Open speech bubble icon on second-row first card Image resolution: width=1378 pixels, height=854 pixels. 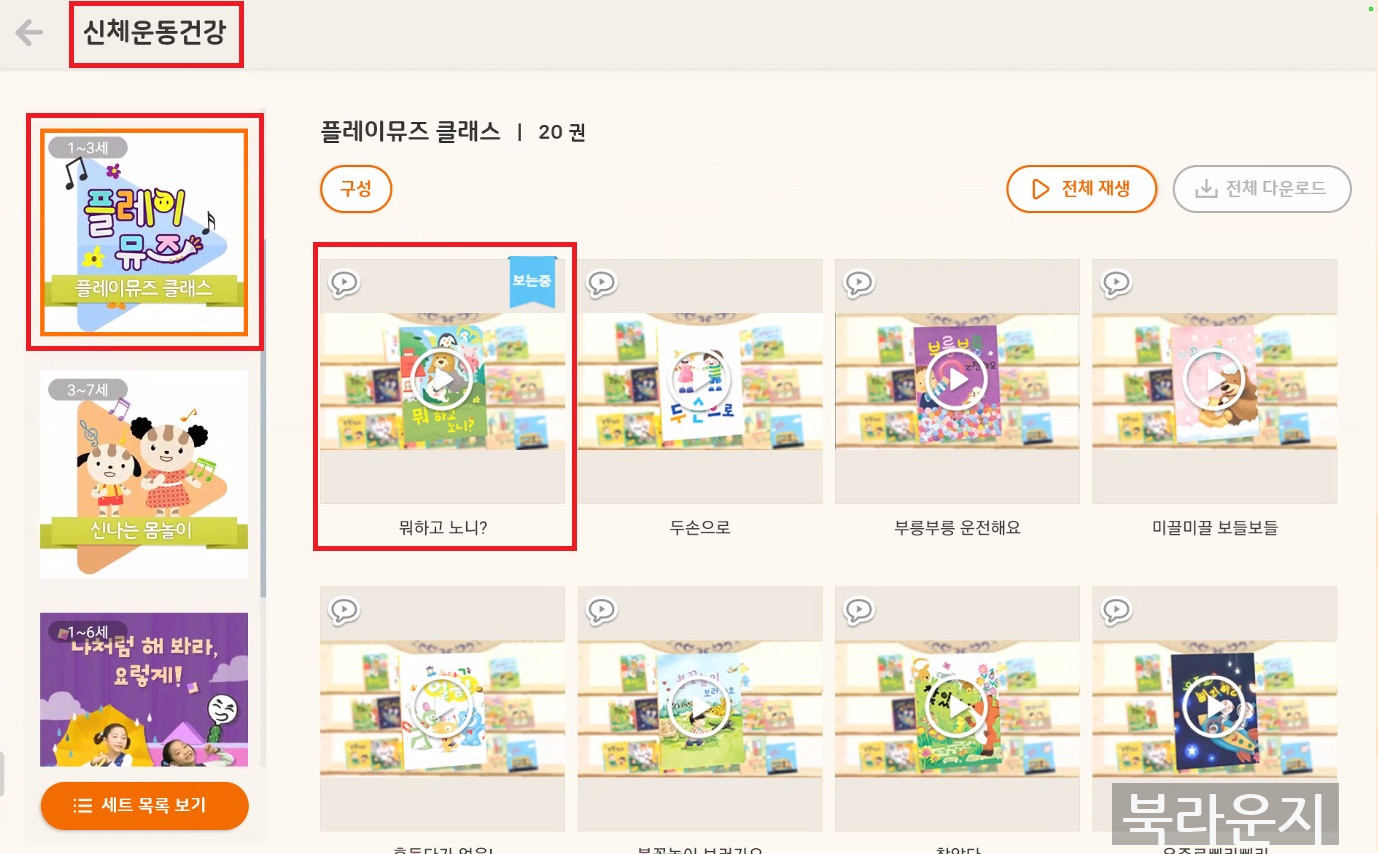[343, 610]
